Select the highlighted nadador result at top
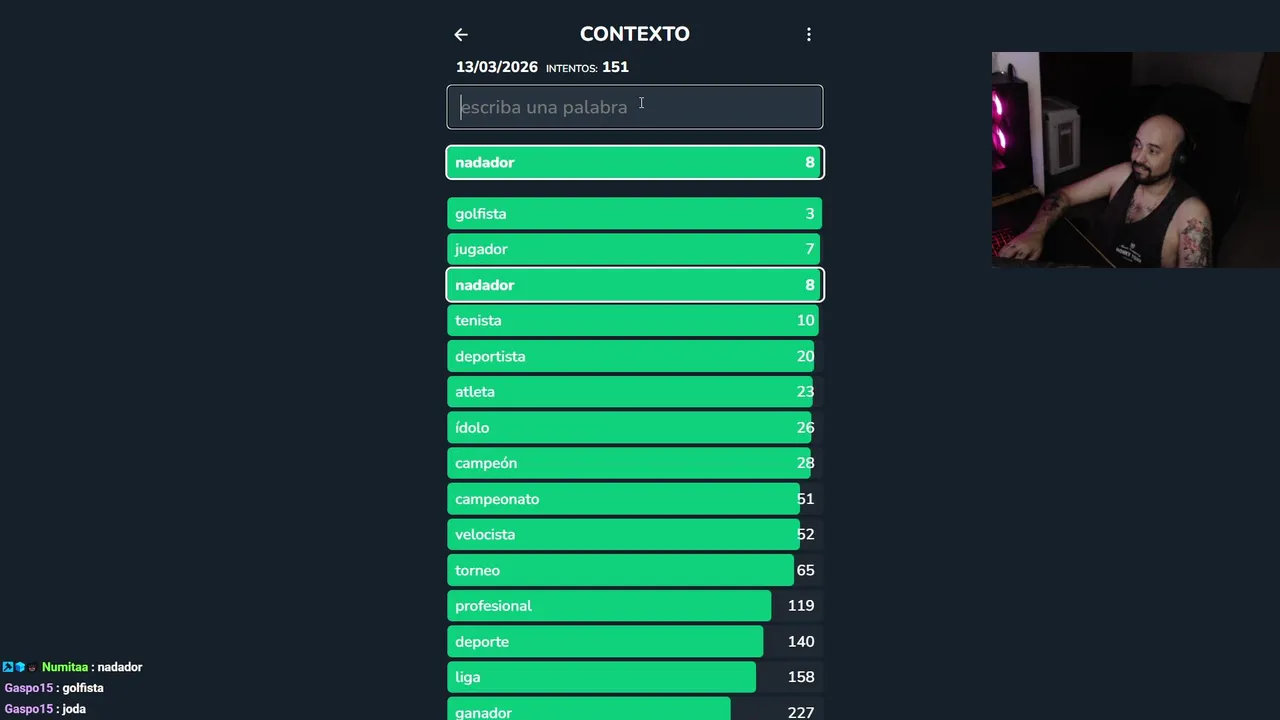This screenshot has height=720, width=1280. click(x=634, y=162)
